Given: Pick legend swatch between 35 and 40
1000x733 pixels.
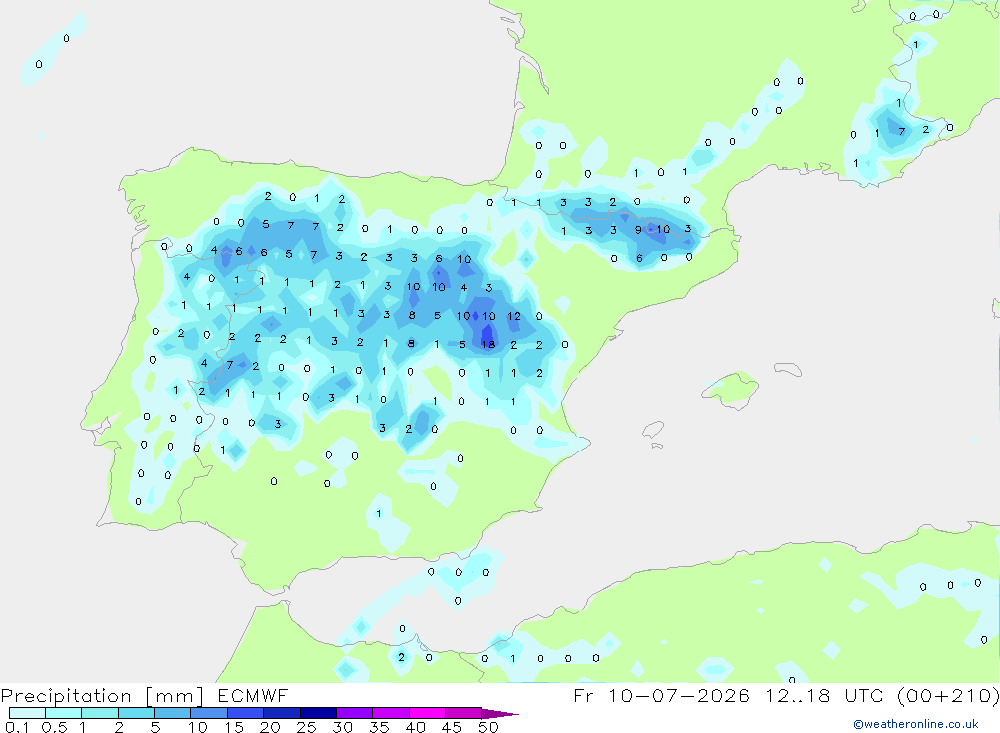Looking at the screenshot, I should coord(391,713).
